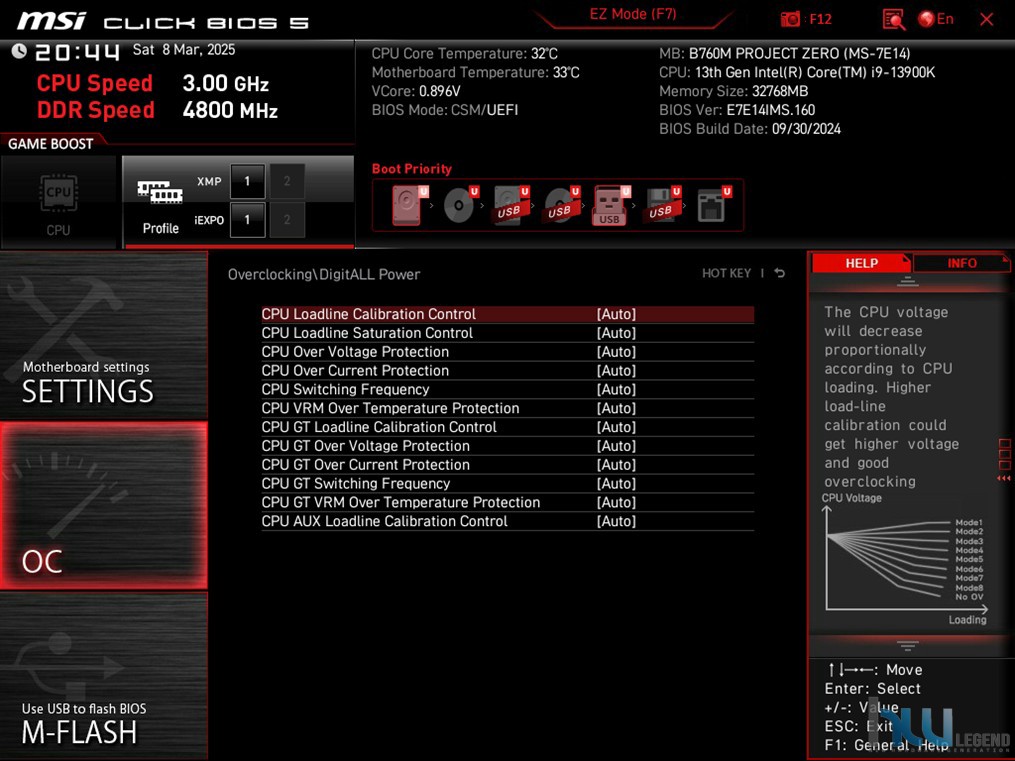The image size is (1015, 761).
Task: Change language with the En globe icon
Action: [x=935, y=19]
